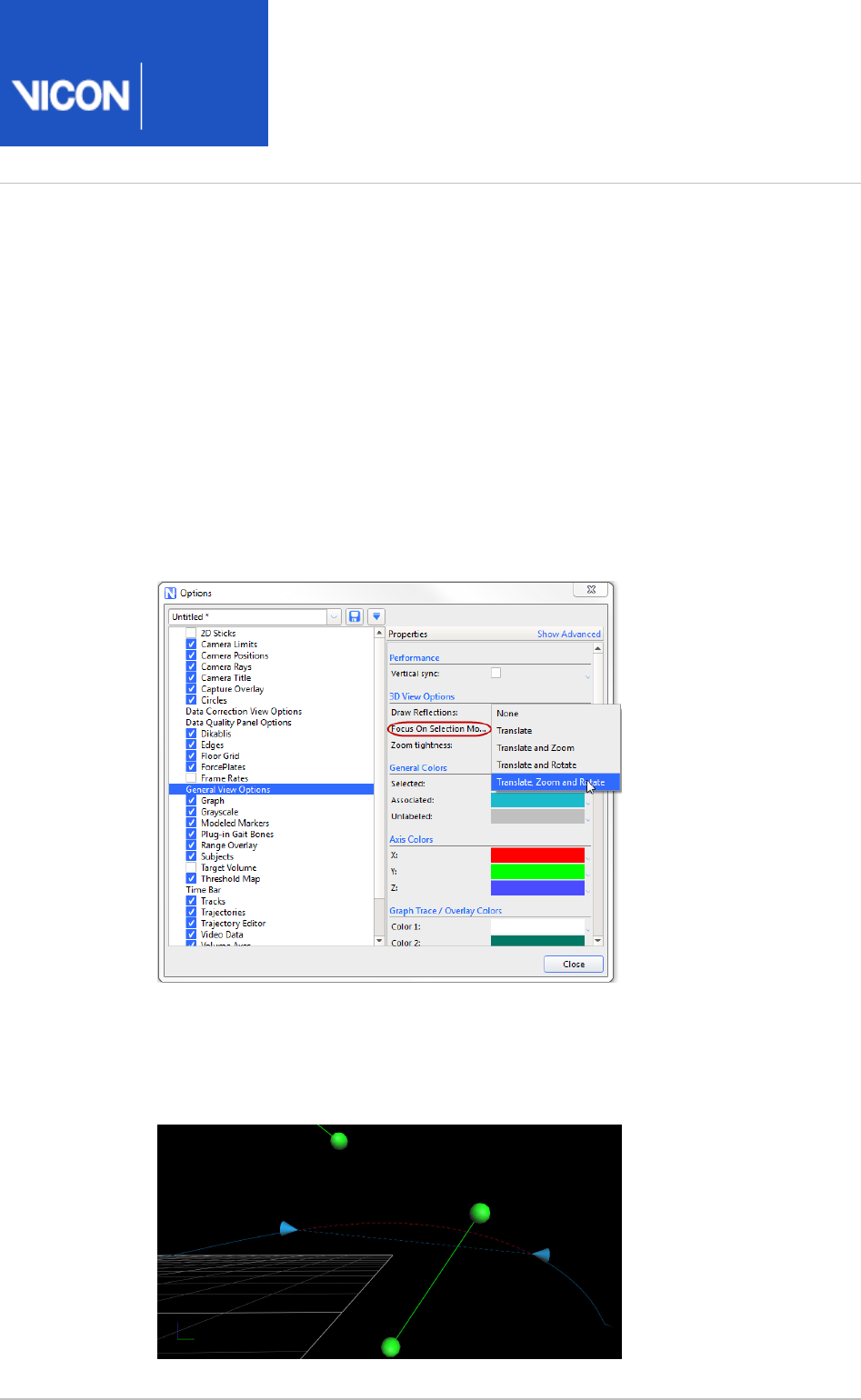The image size is (861, 1400).
Task: Click the Show Advanced link
Action: pos(568,634)
